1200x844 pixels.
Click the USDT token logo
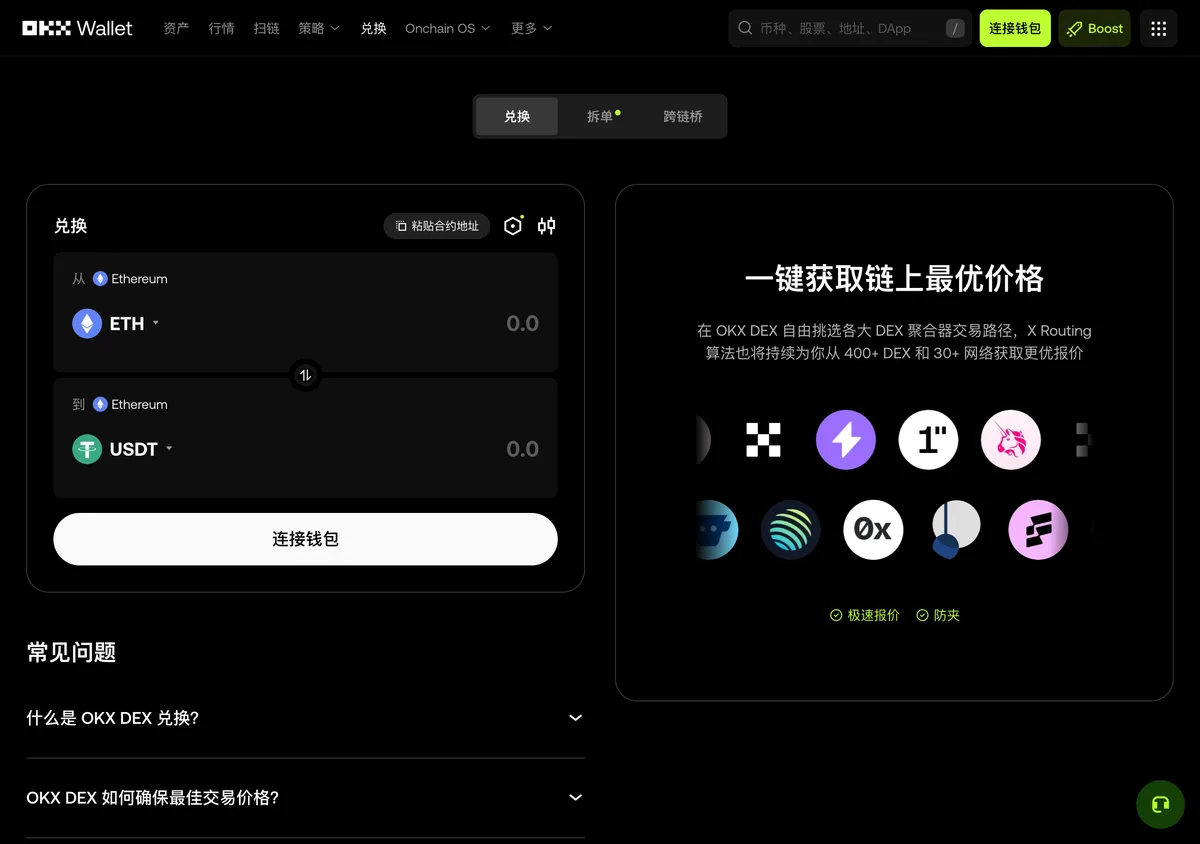click(x=87, y=449)
